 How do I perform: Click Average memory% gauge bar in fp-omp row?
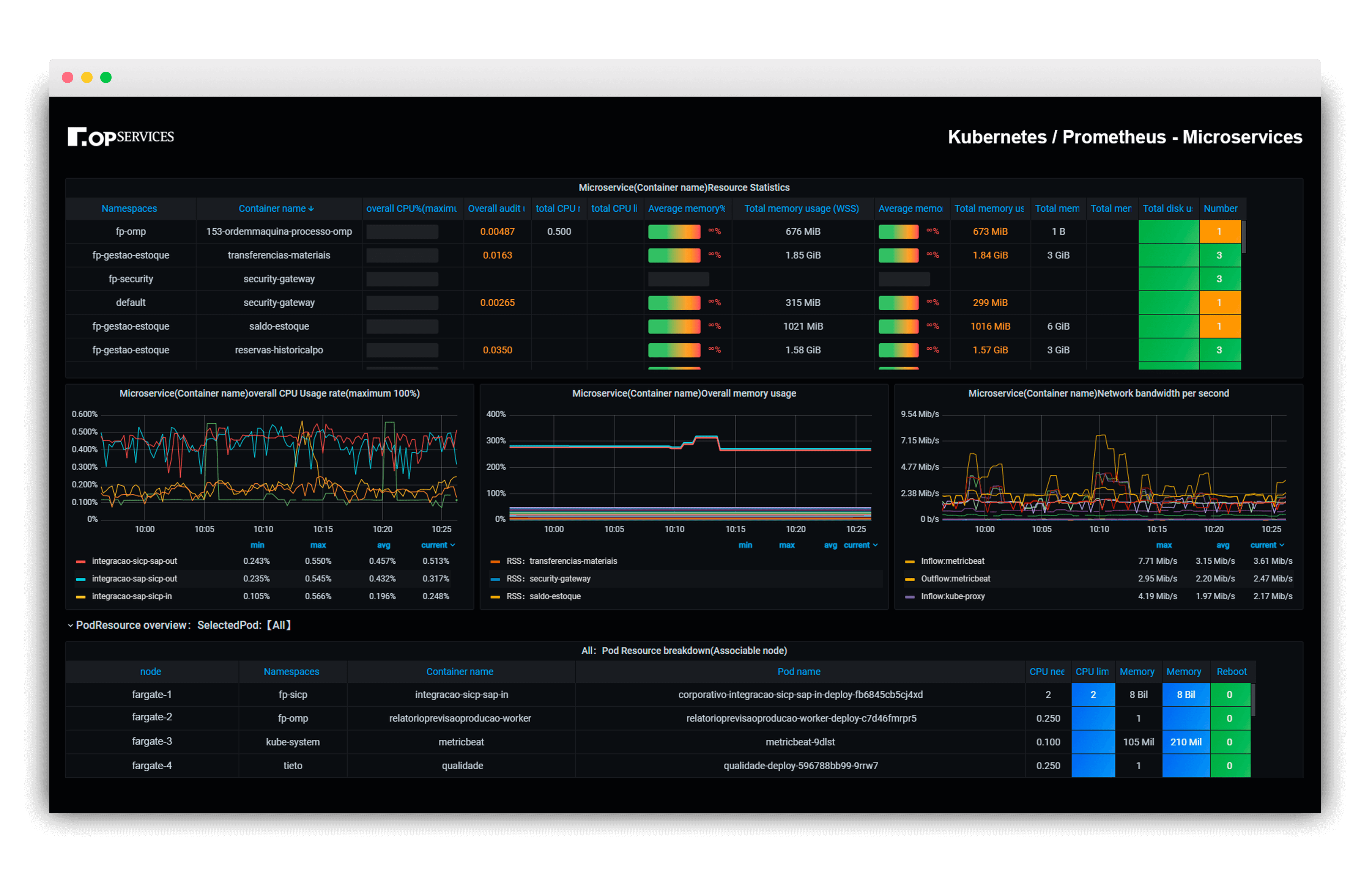674,232
